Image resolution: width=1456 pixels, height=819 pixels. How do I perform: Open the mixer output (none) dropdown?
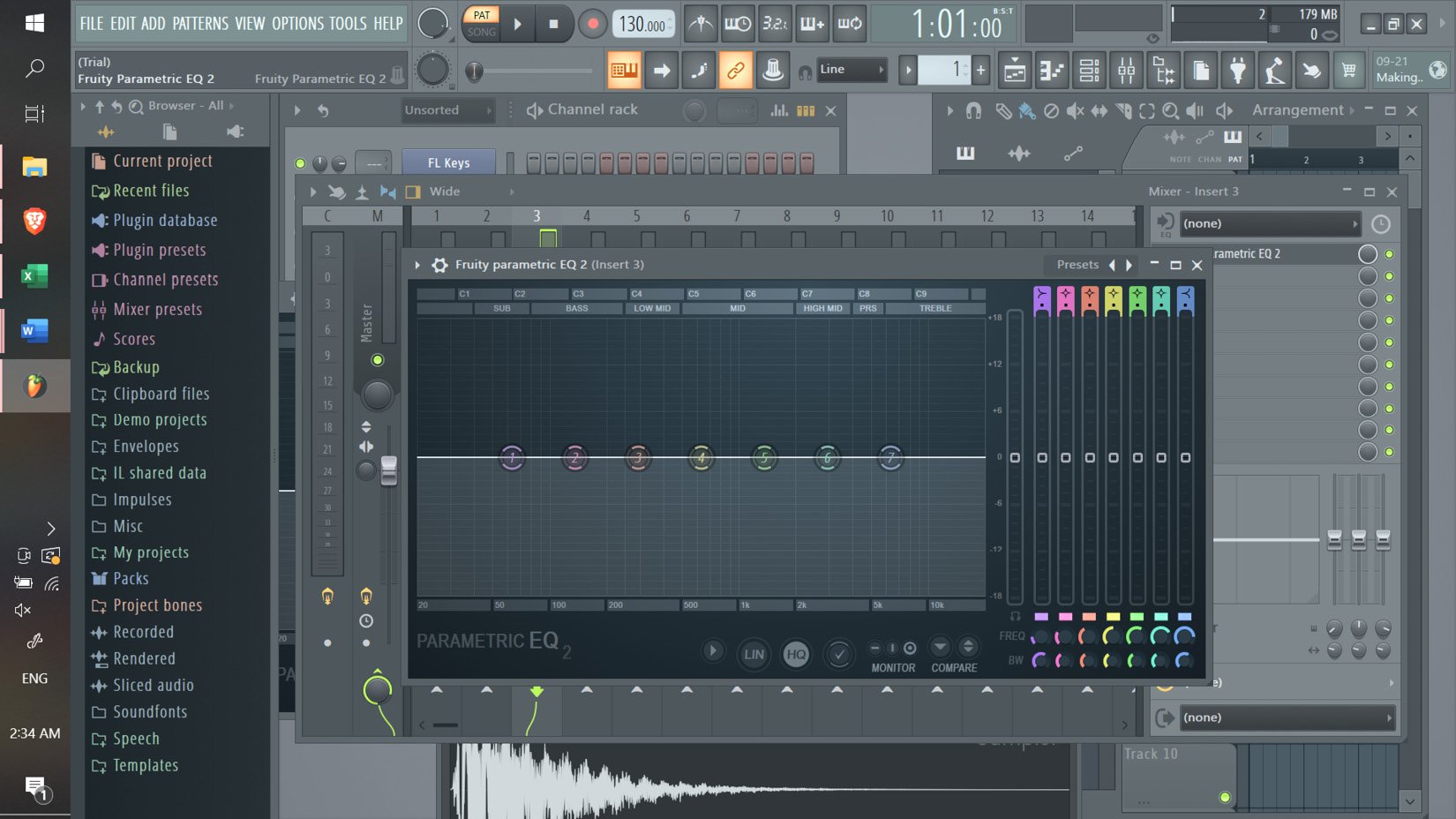[x=1287, y=718]
